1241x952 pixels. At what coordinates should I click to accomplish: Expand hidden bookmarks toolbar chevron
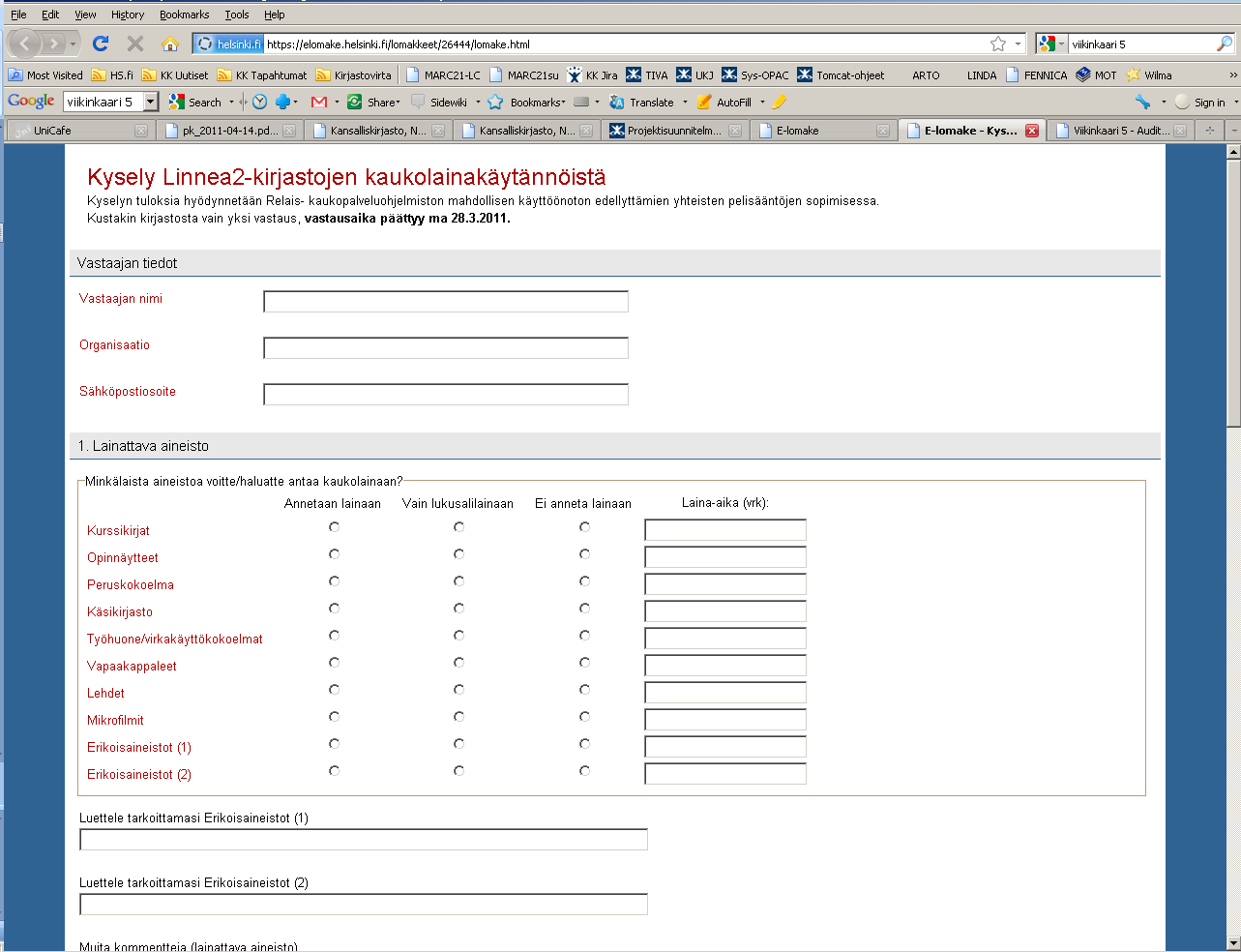pos(1232,74)
